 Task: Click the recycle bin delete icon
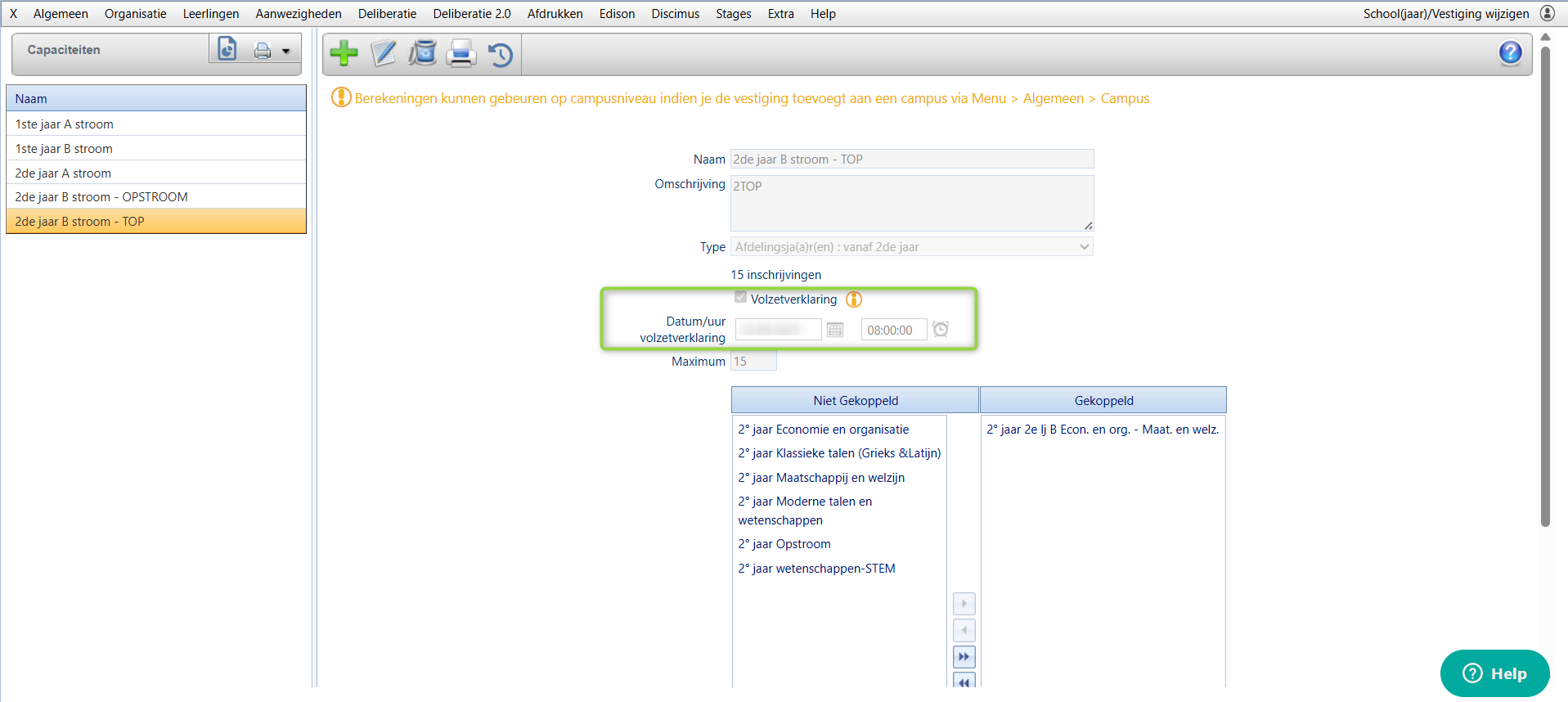pyautogui.click(x=422, y=53)
